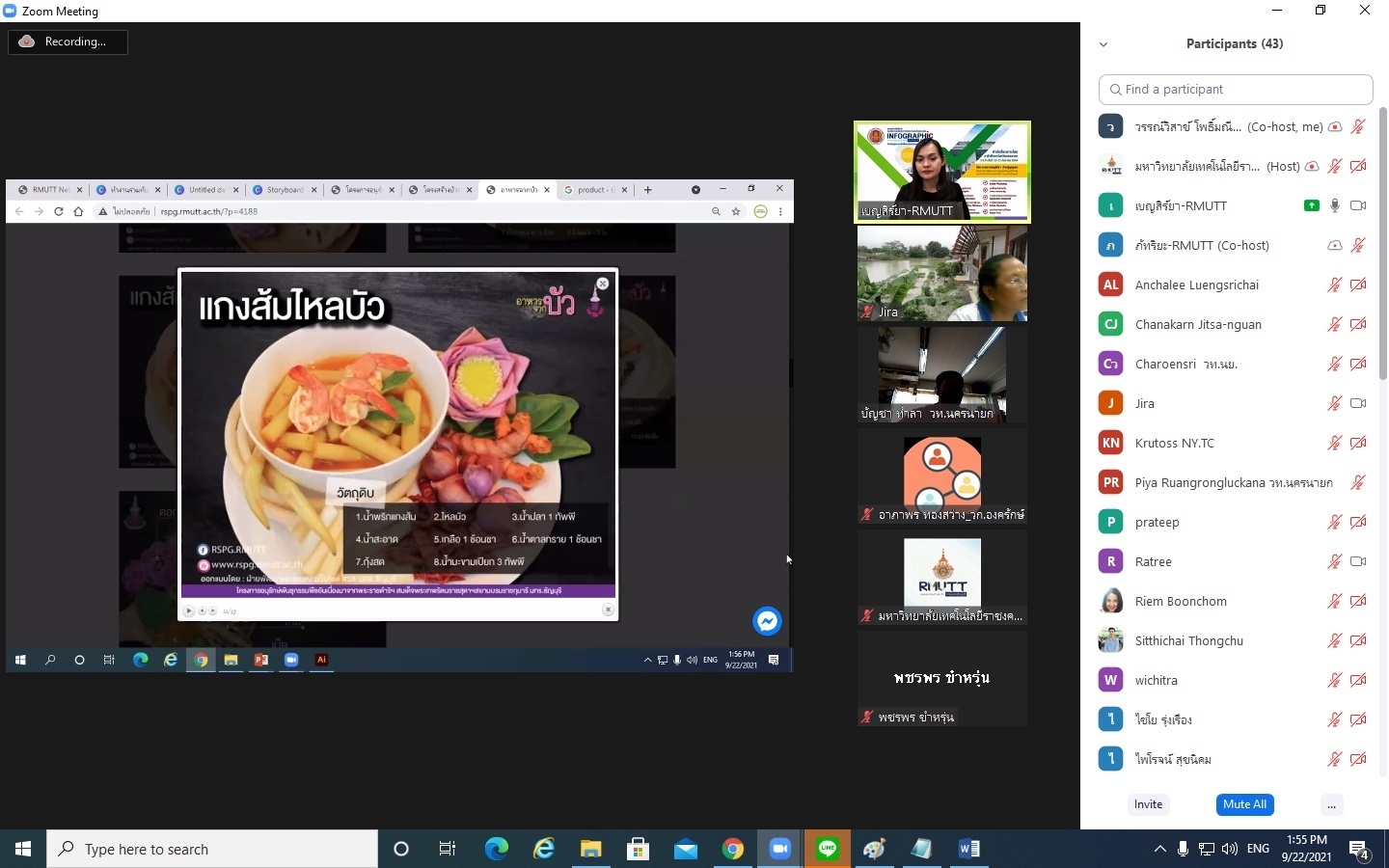
Task: Open Microsoft Word from the taskbar
Action: tap(969, 849)
